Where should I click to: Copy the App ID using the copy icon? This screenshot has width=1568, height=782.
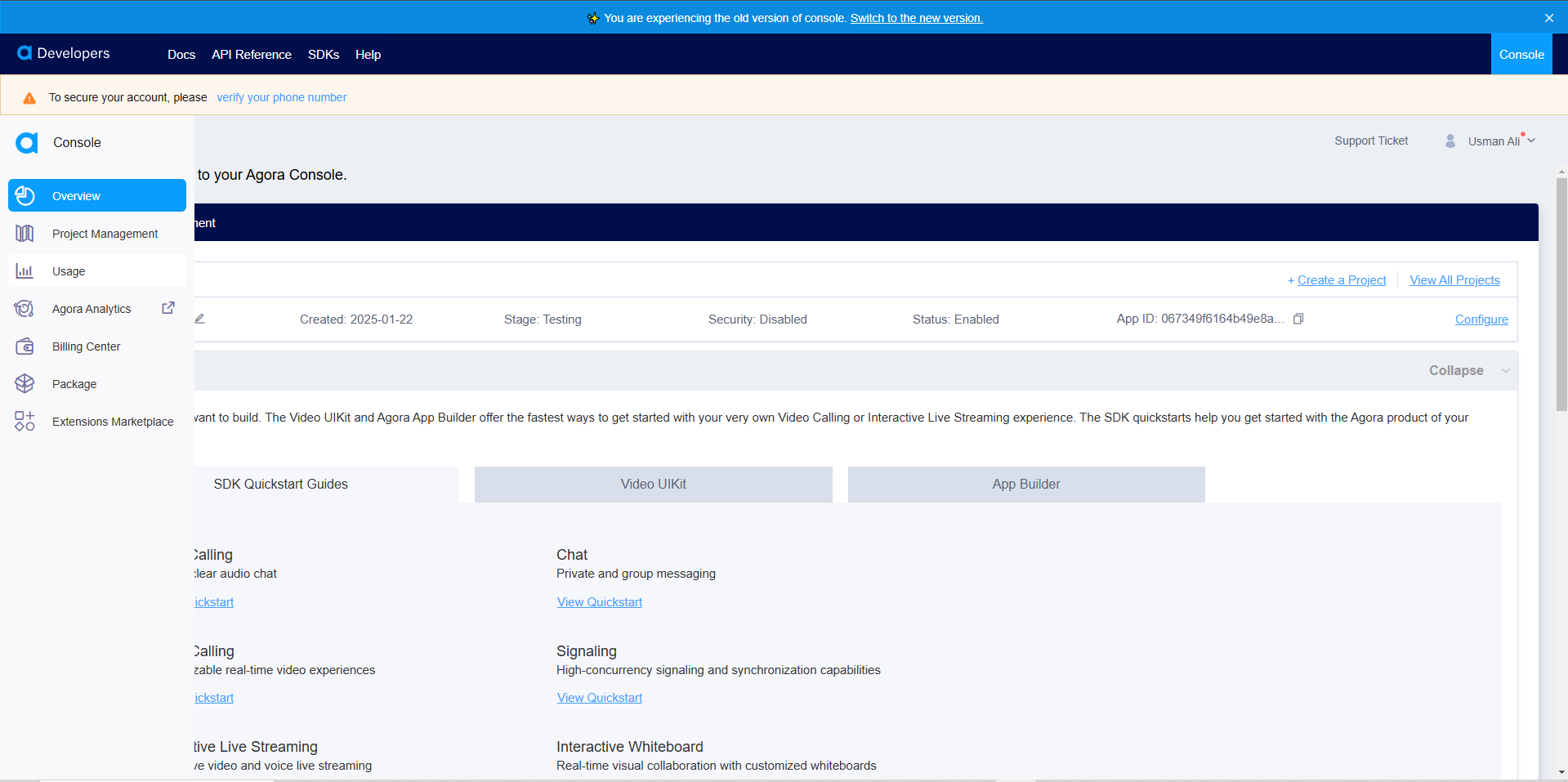1298,318
